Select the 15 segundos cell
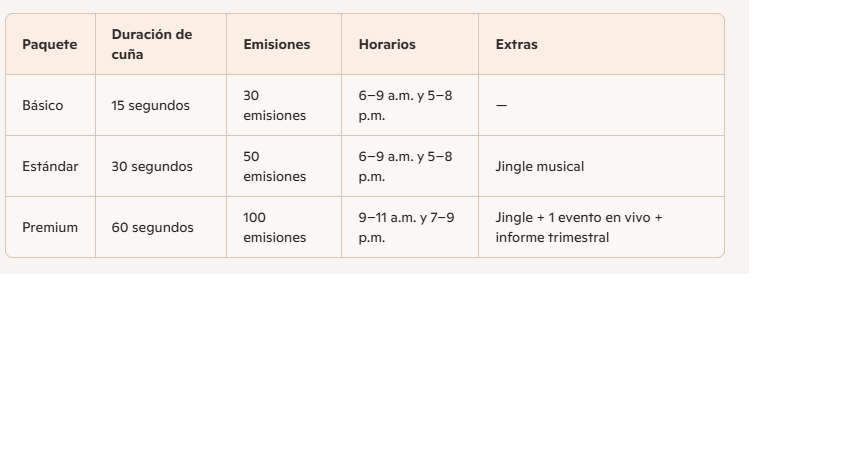This screenshot has height=474, width=856. click(150, 106)
